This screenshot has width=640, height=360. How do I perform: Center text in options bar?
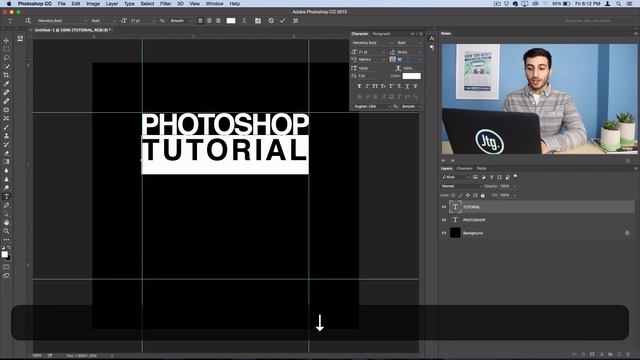coord(209,21)
